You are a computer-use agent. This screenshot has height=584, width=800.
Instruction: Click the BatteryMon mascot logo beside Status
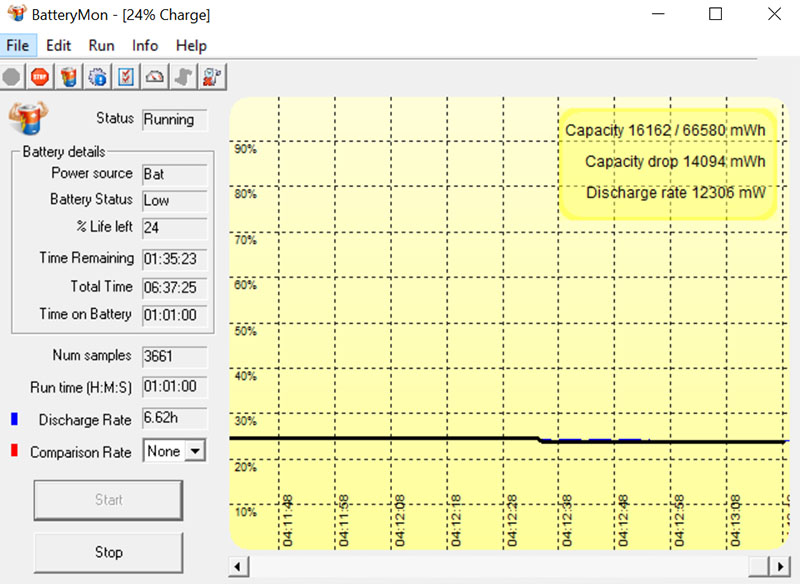coord(28,118)
